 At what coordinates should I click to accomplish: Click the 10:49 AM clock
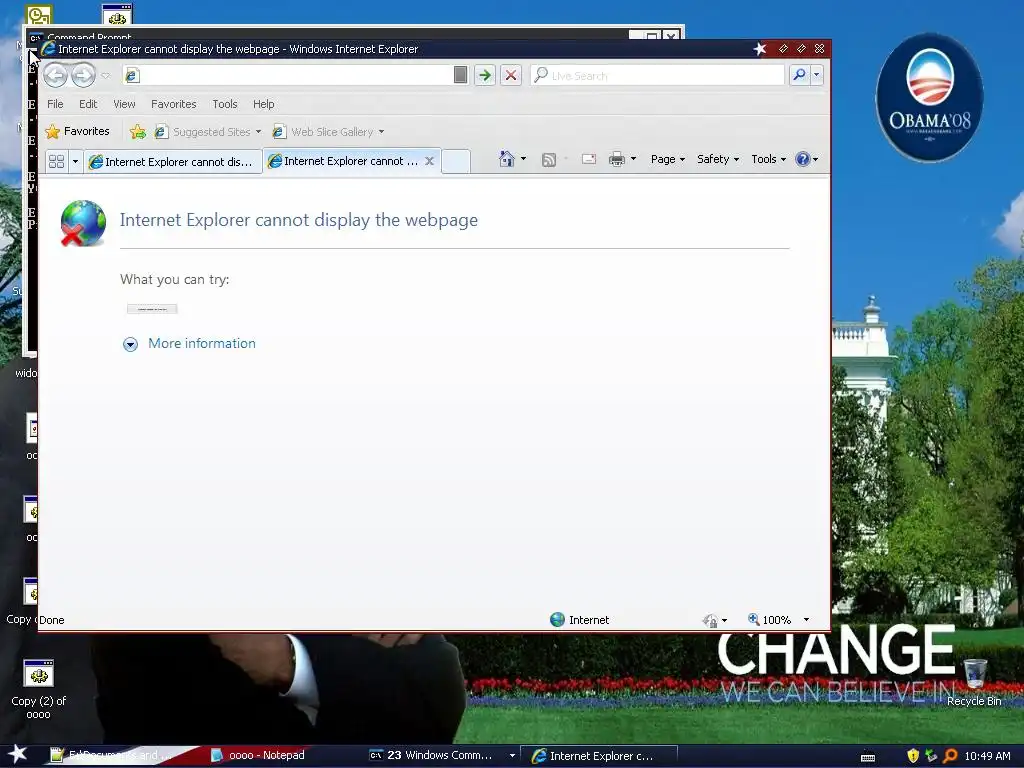point(987,756)
